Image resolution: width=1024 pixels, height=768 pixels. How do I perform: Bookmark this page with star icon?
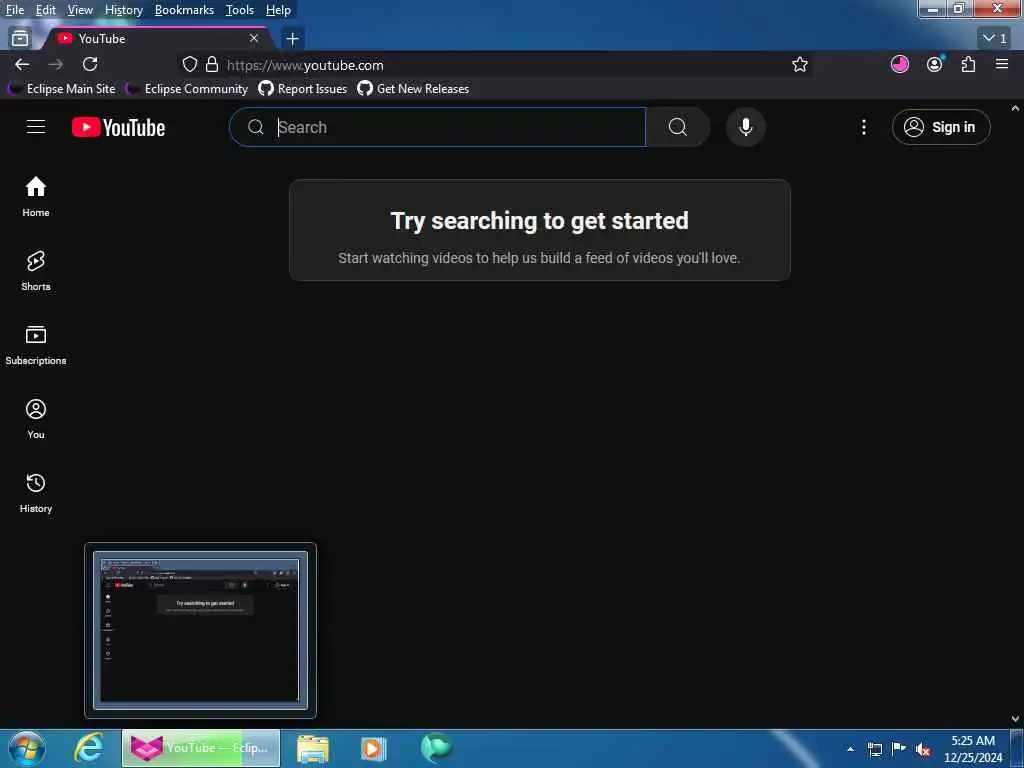click(x=799, y=64)
